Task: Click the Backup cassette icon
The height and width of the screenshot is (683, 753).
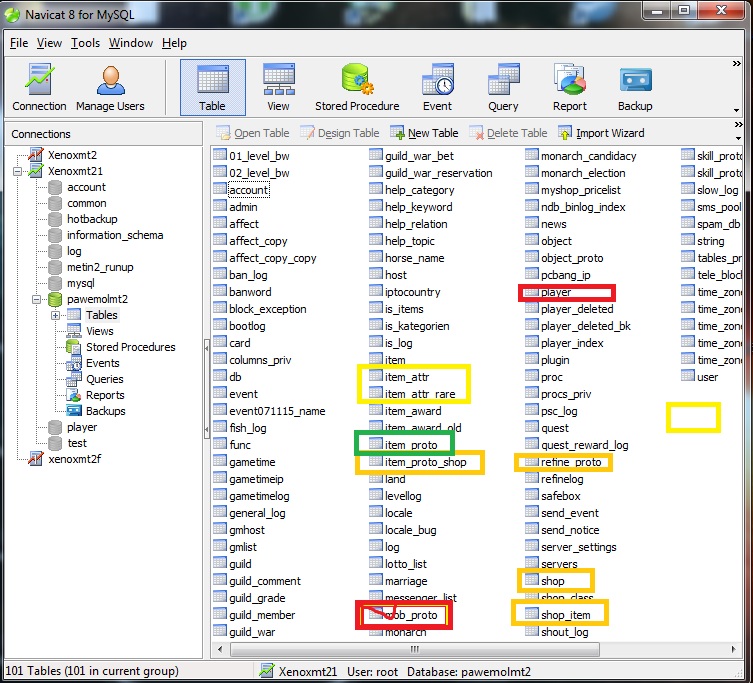Action: (635, 87)
